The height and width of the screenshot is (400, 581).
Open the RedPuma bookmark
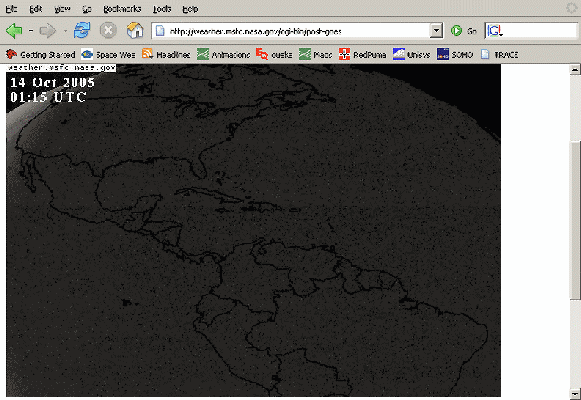[x=362, y=54]
